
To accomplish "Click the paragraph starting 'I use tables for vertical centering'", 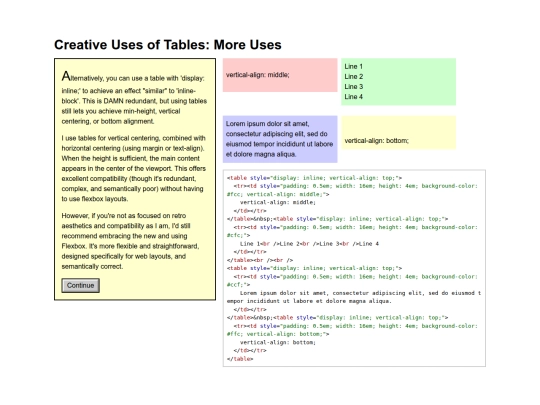I will [x=134, y=168].
